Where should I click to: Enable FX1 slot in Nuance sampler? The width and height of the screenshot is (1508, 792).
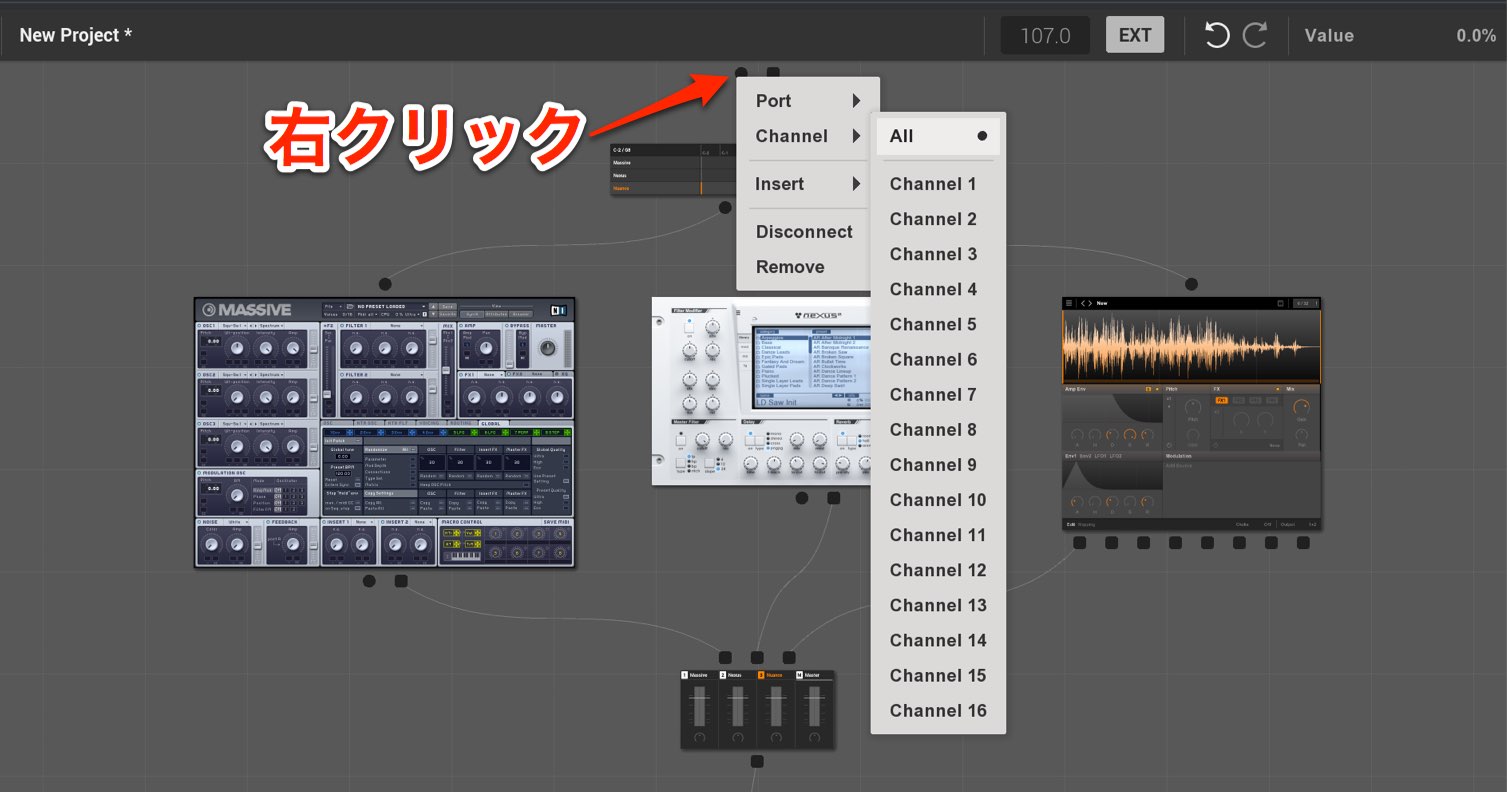click(x=1221, y=399)
